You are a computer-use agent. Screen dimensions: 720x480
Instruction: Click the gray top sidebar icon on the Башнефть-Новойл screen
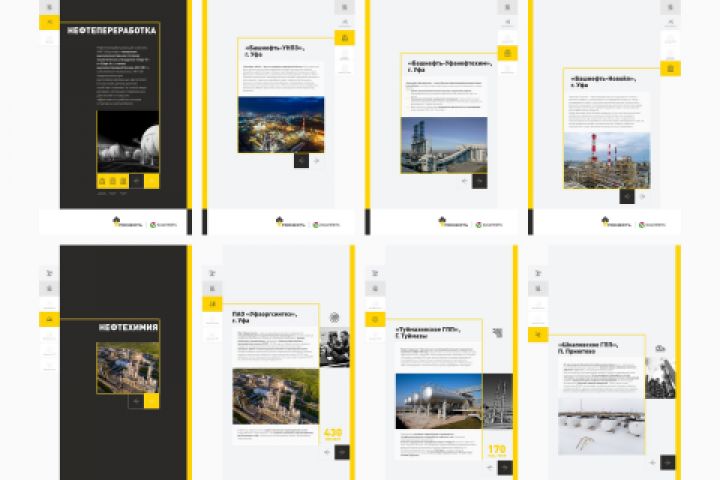tap(670, 7)
